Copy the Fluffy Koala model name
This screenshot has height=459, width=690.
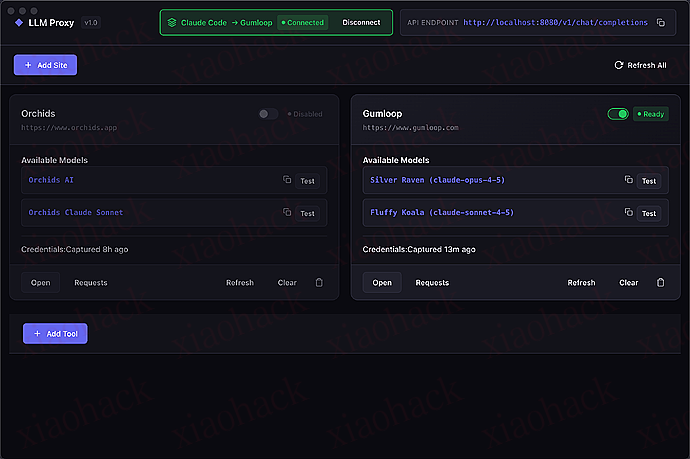(629, 213)
